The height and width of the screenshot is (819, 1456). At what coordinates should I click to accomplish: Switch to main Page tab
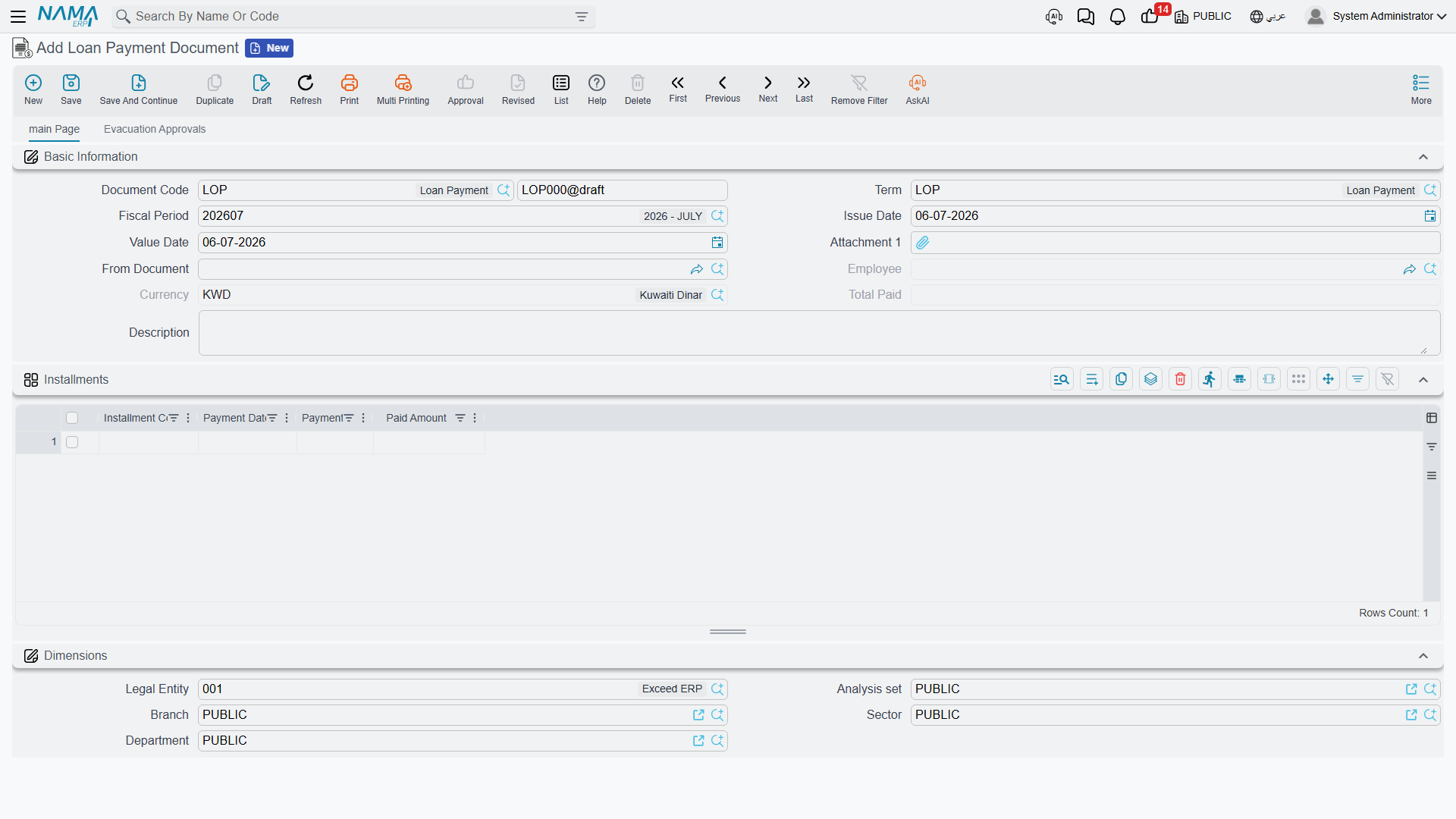(x=54, y=129)
